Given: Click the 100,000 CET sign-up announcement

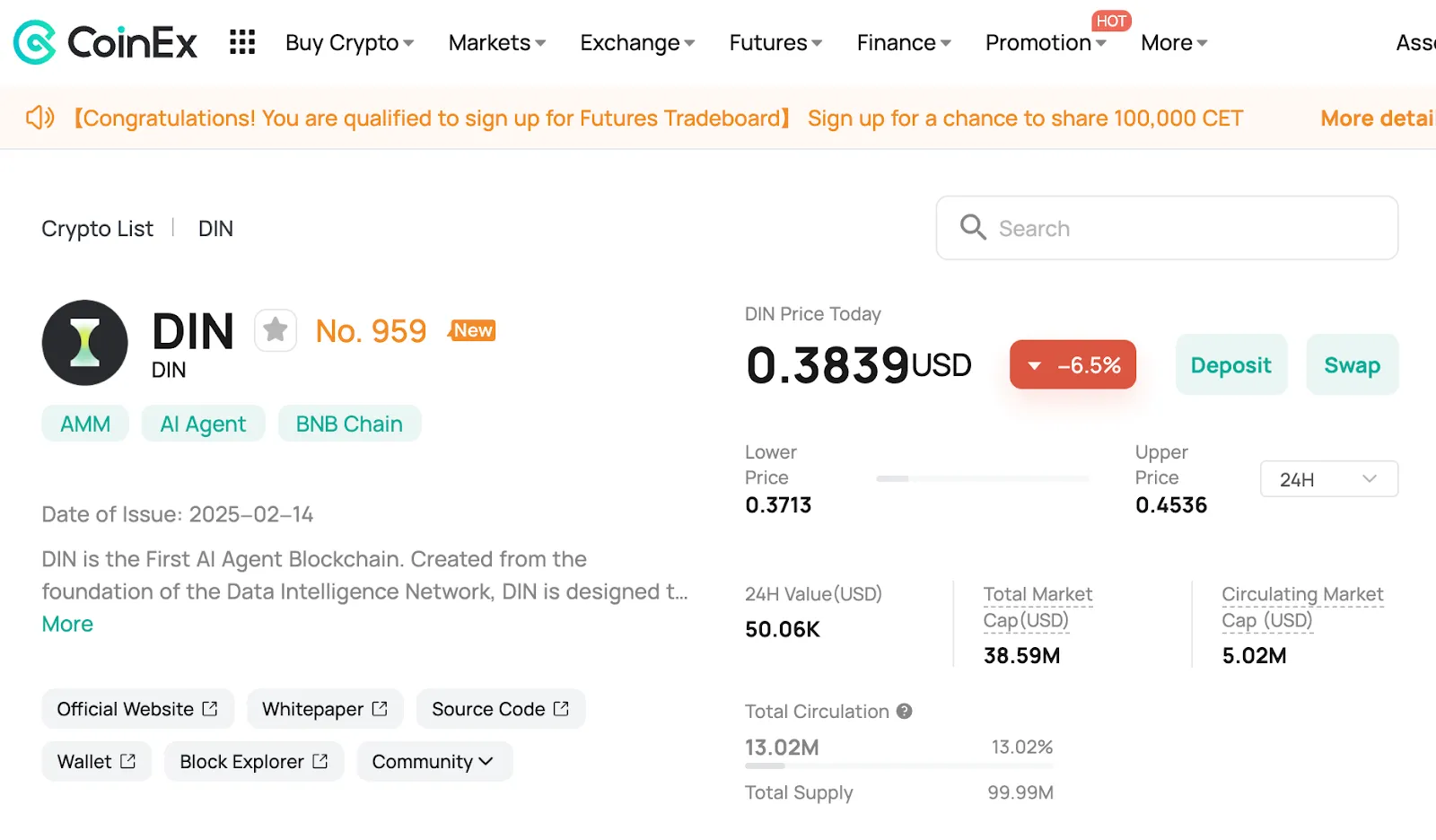Looking at the screenshot, I should (1025, 118).
